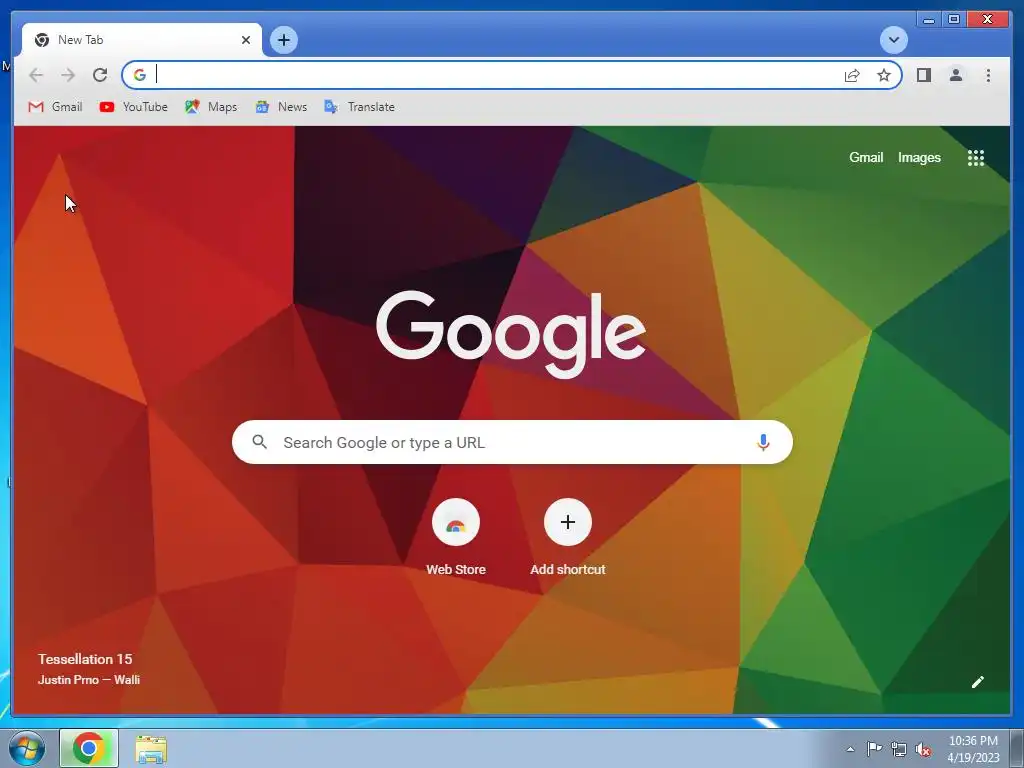Open the News bookmark
1024x768 pixels.
[x=281, y=106]
